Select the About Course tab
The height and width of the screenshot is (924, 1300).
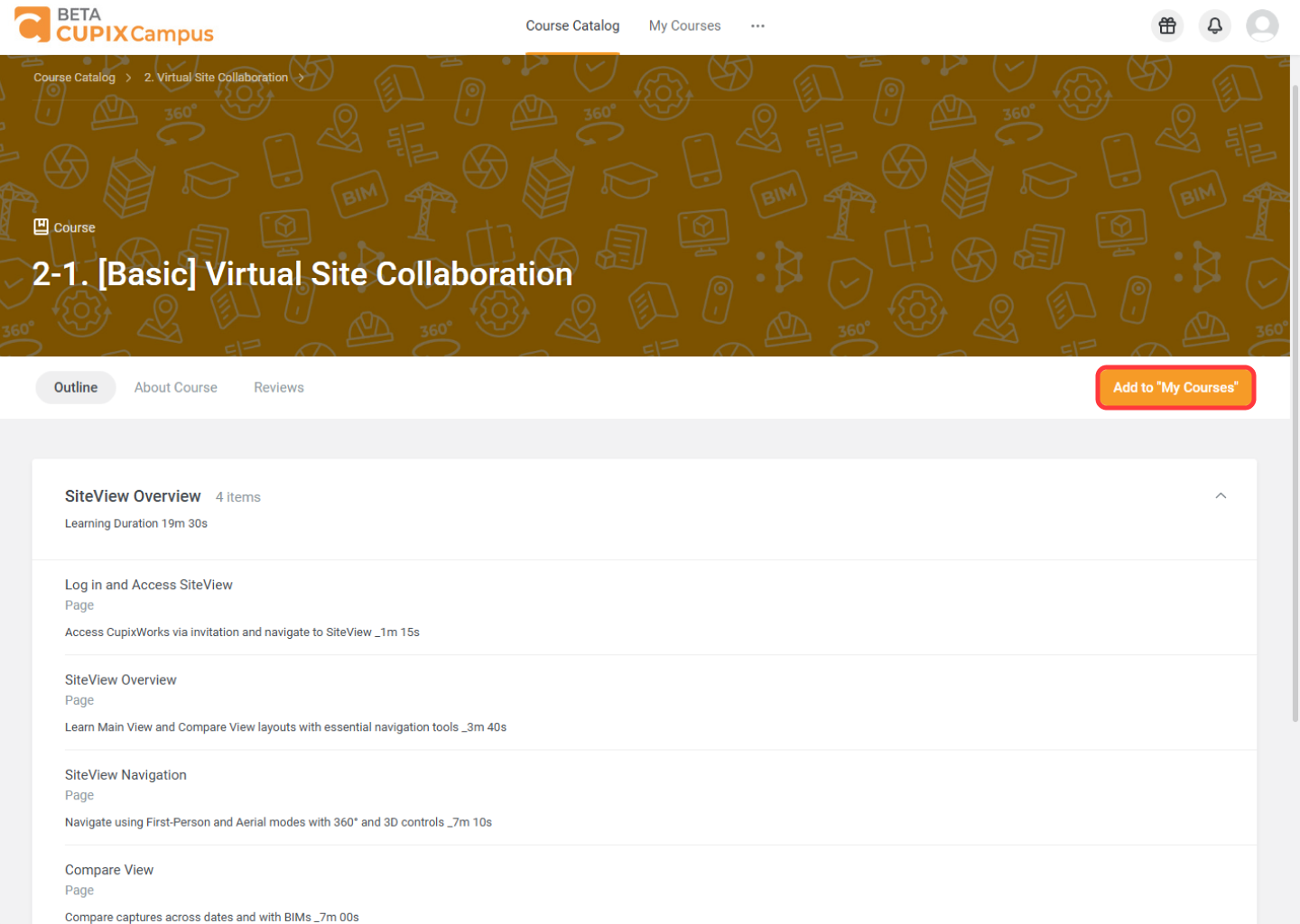click(176, 387)
